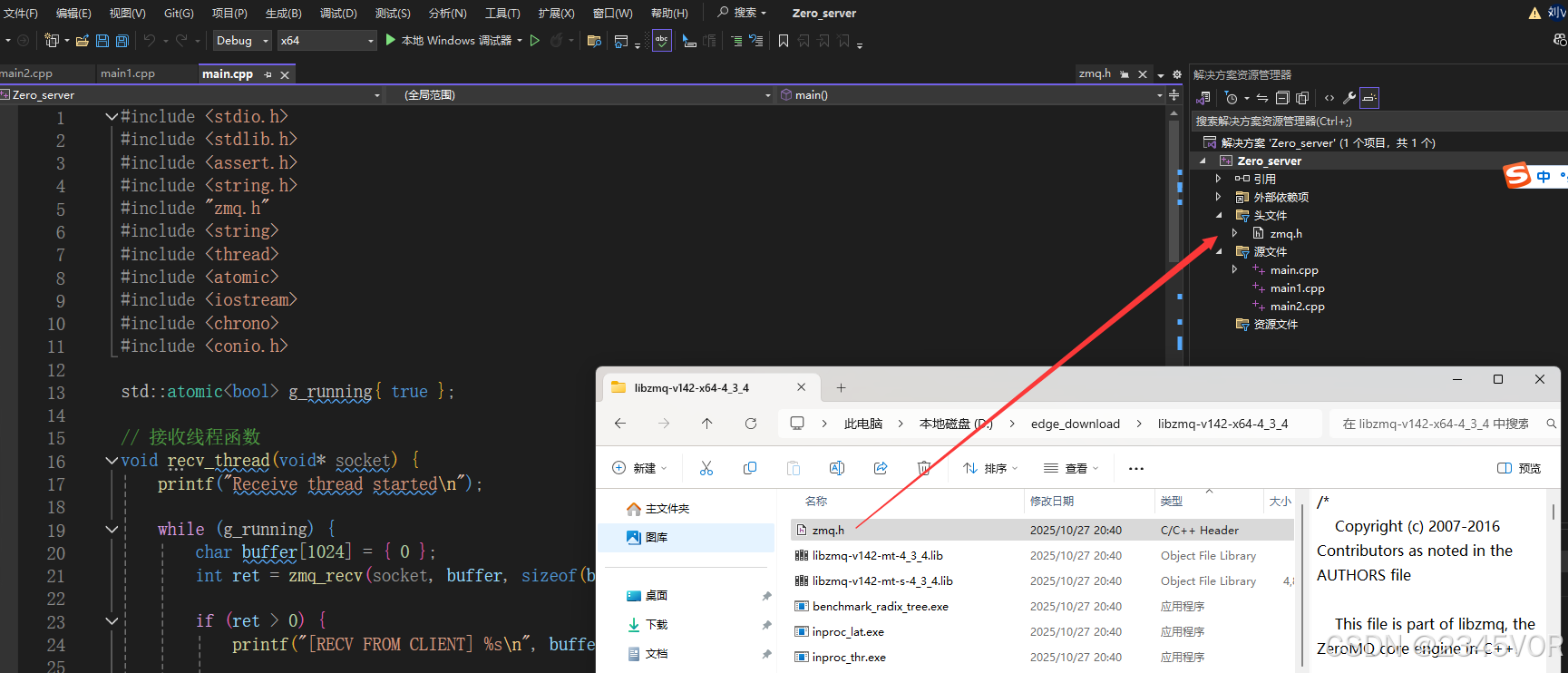Close the zmq.h preview tab
The height and width of the screenshot is (673, 1568).
tap(1143, 74)
